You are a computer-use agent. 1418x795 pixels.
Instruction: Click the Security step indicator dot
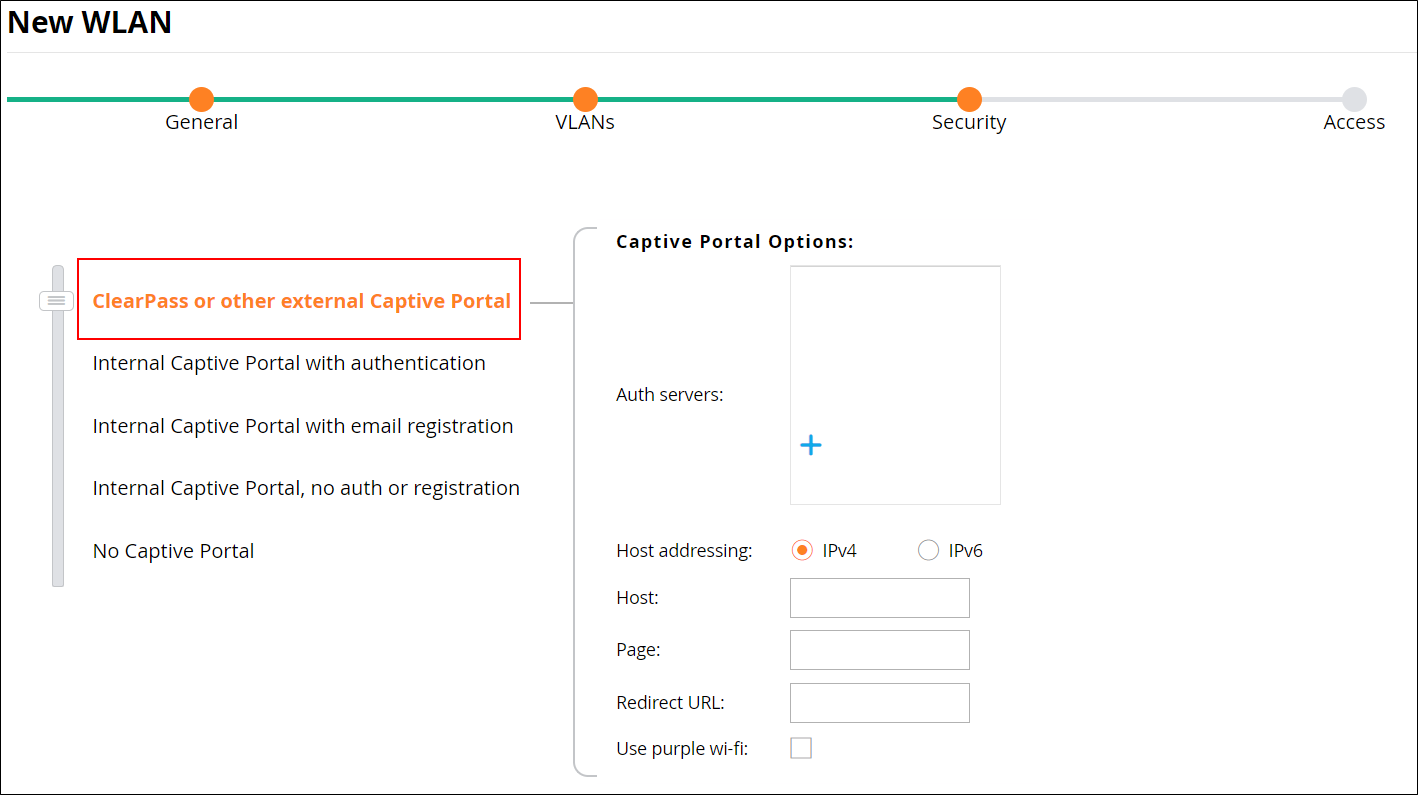[968, 100]
